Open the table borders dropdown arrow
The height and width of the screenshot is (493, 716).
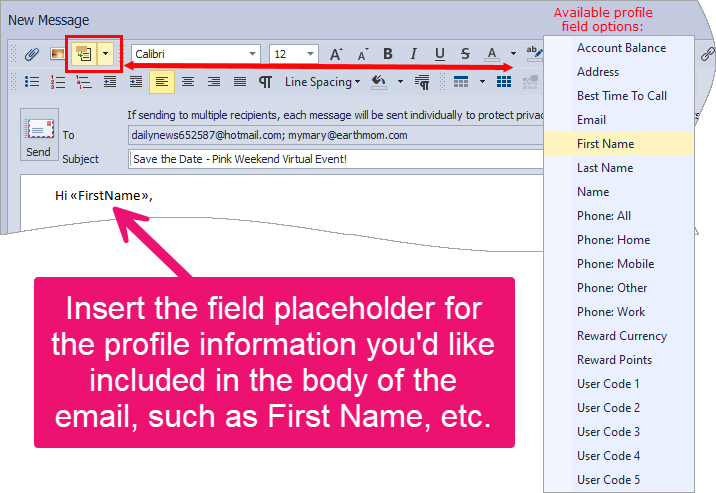482,82
